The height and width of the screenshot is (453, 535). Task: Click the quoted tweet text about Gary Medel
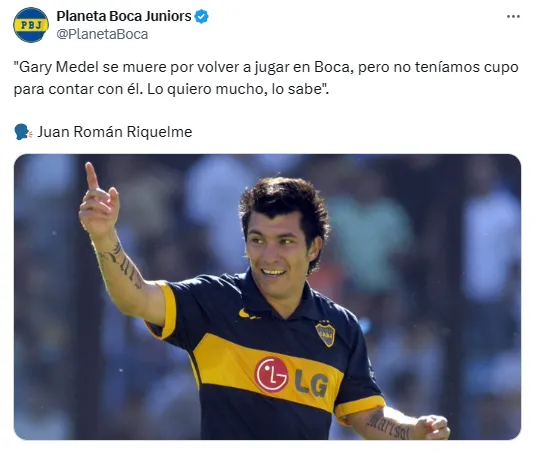266,78
